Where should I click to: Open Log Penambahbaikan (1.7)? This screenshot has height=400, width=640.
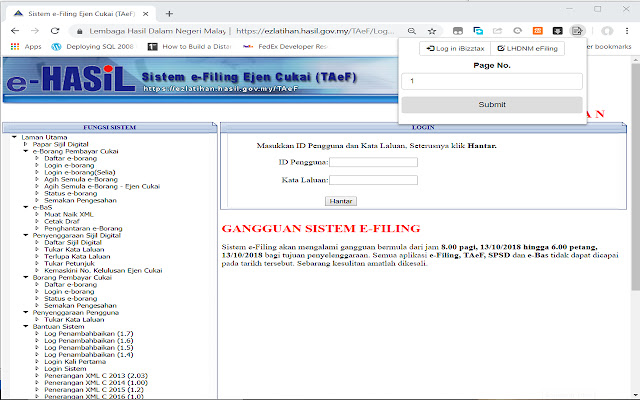point(89,334)
